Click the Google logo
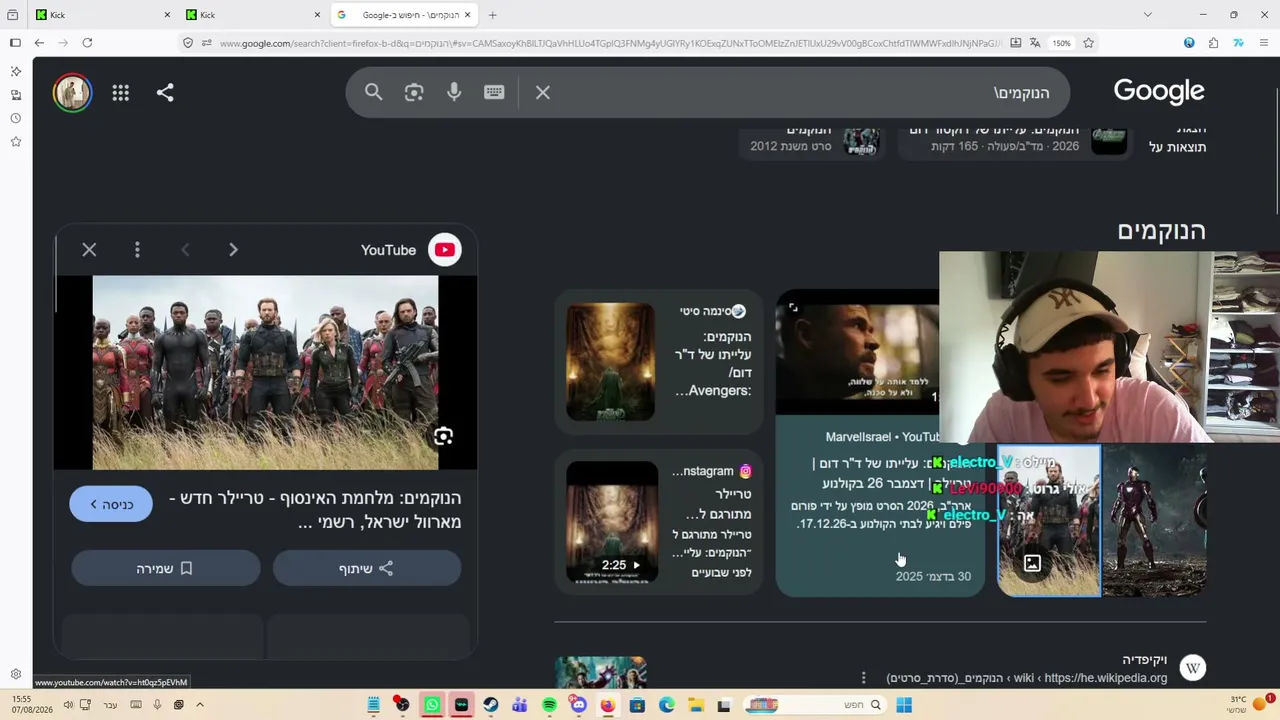Viewport: 1280px width, 720px height. (x=1159, y=92)
